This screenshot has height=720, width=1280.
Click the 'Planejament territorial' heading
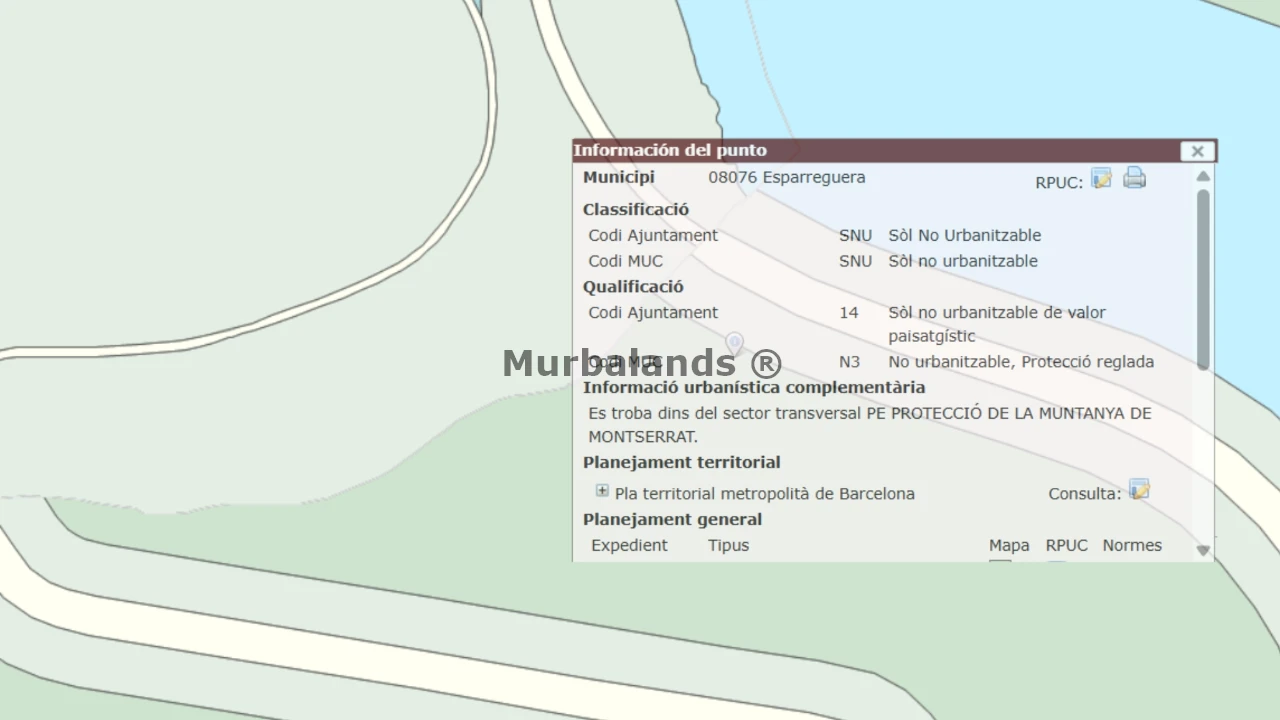coord(682,463)
